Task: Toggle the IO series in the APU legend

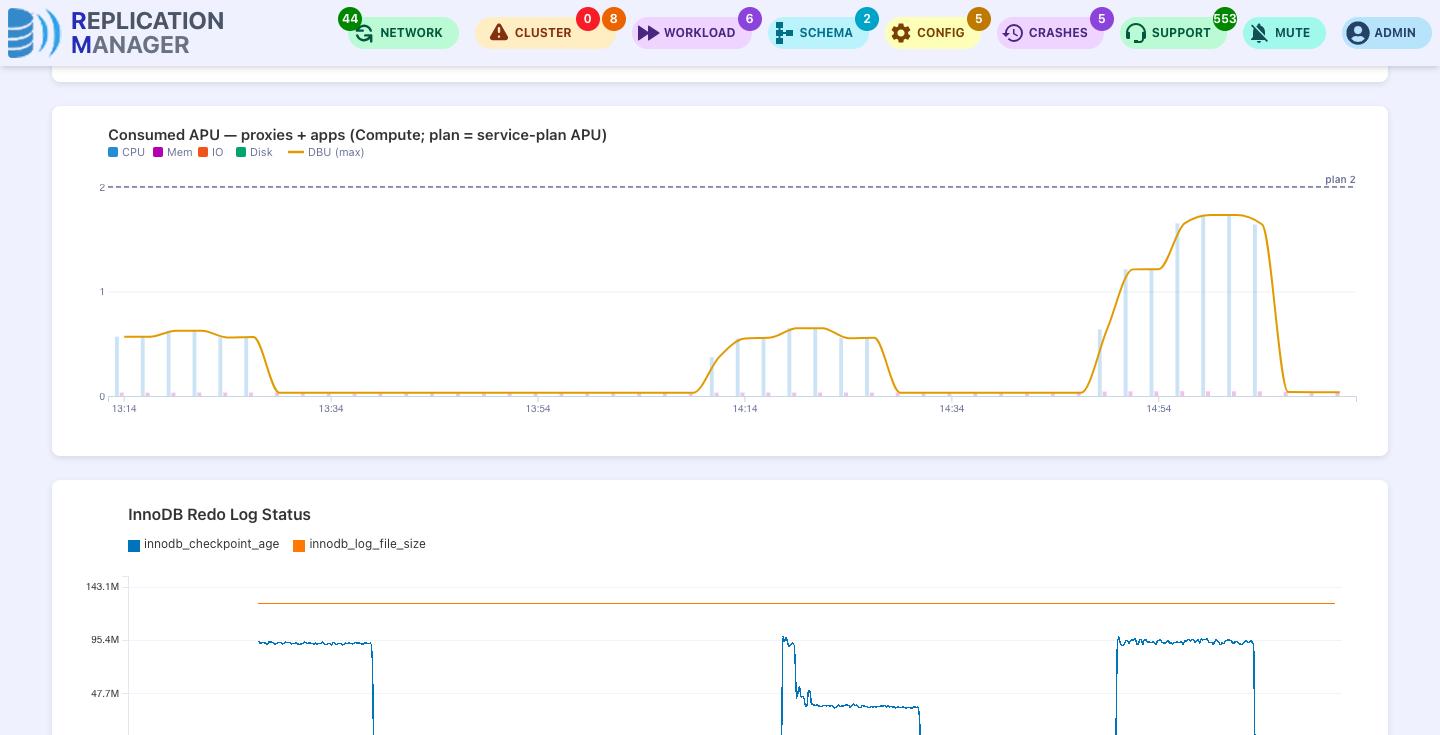Action: [211, 153]
